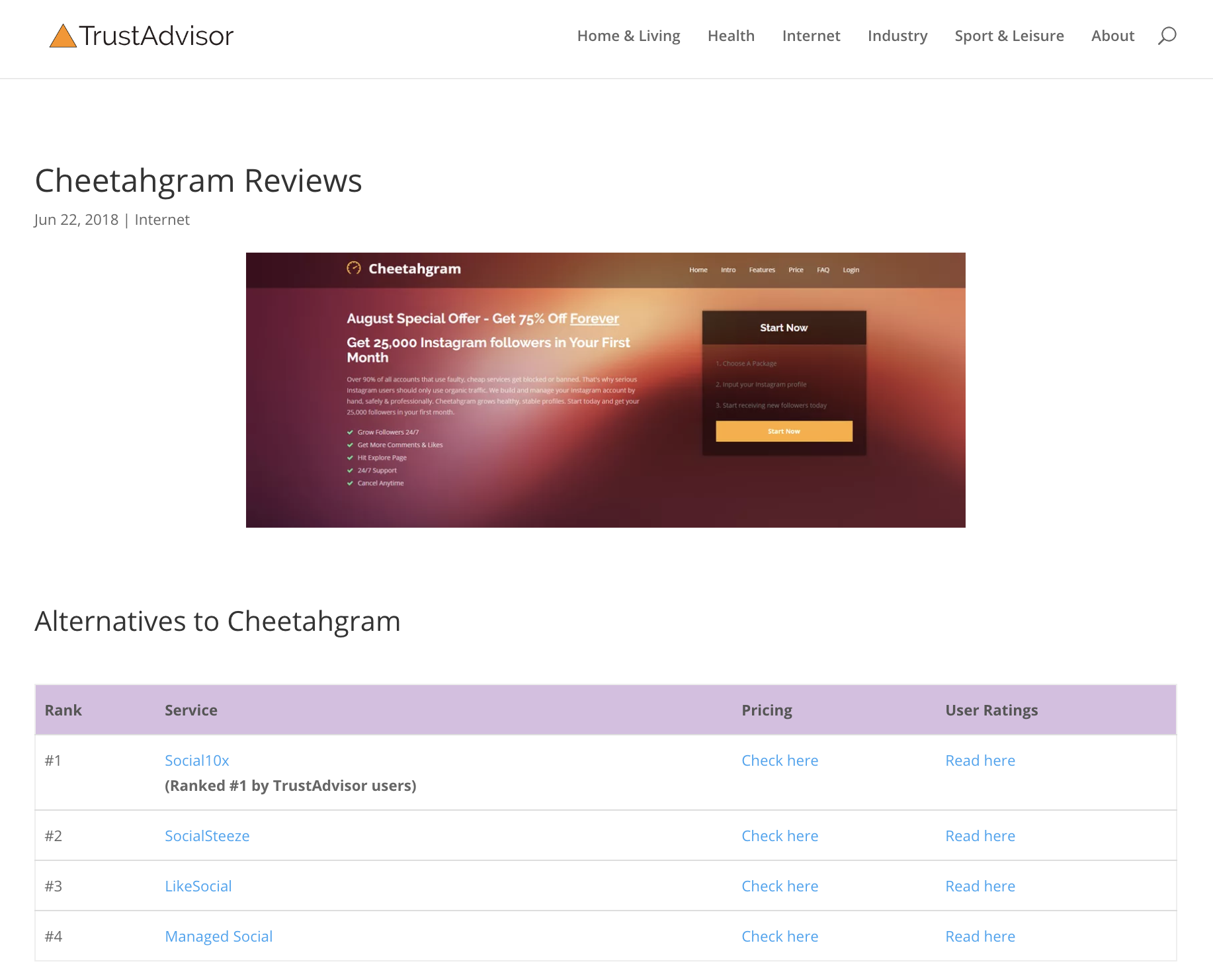Click the Internet category link under title
The height and width of the screenshot is (980, 1213).
tap(162, 220)
